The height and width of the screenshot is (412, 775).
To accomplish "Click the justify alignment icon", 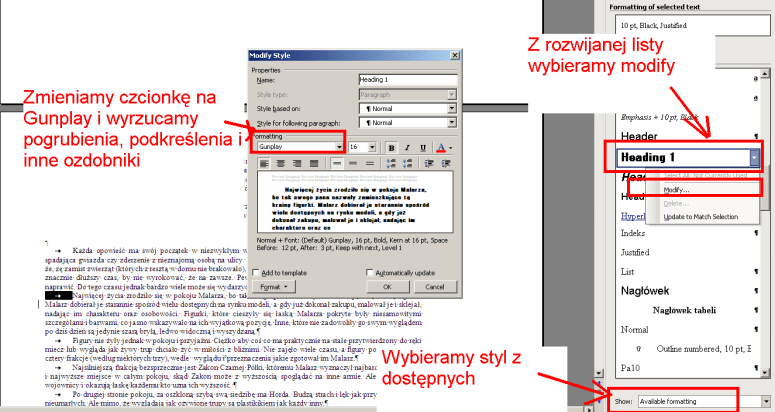I will [x=313, y=162].
